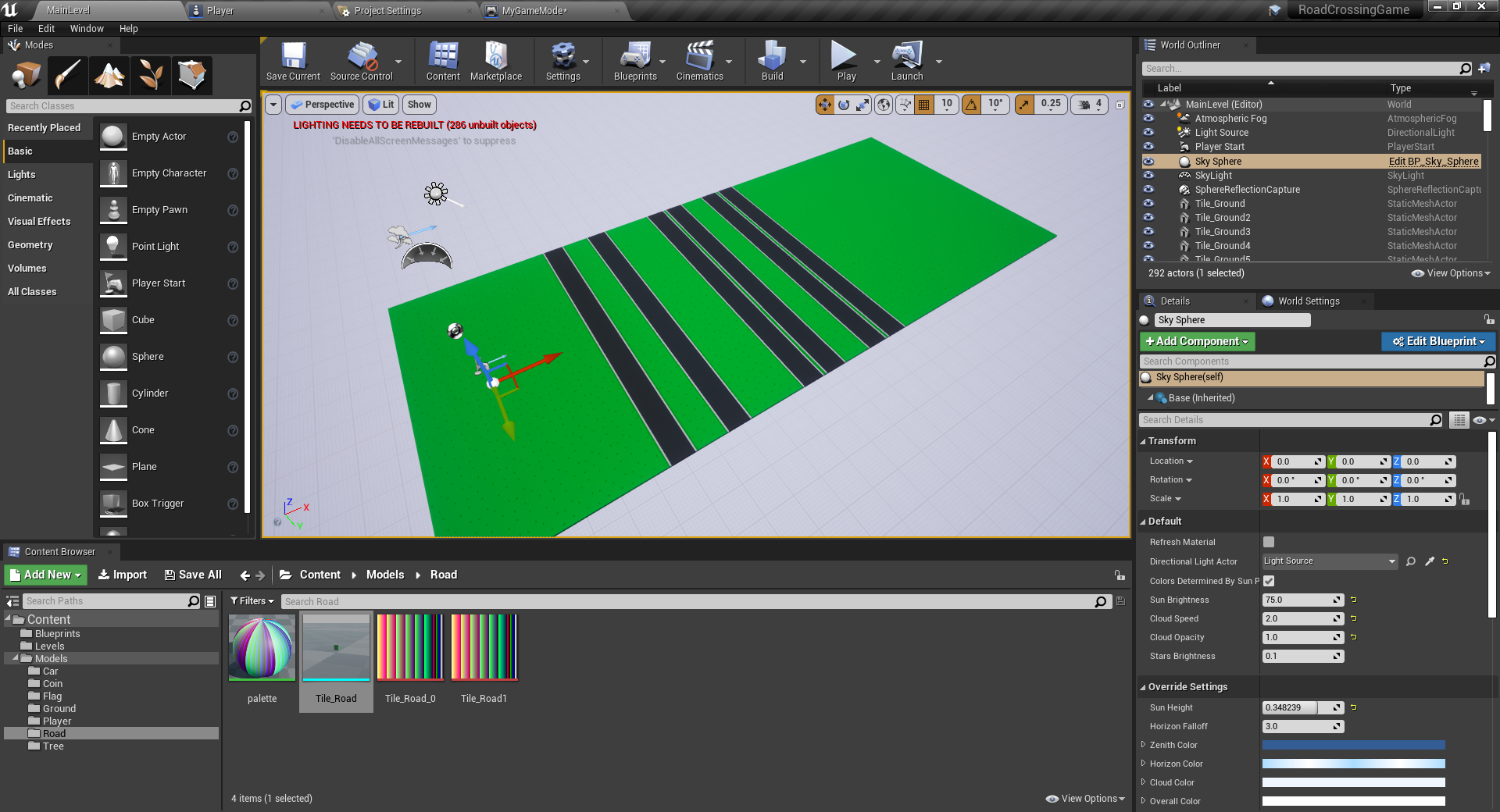The width and height of the screenshot is (1500, 812).
Task: Open Directional Light Actor dropdown
Action: click(1330, 561)
